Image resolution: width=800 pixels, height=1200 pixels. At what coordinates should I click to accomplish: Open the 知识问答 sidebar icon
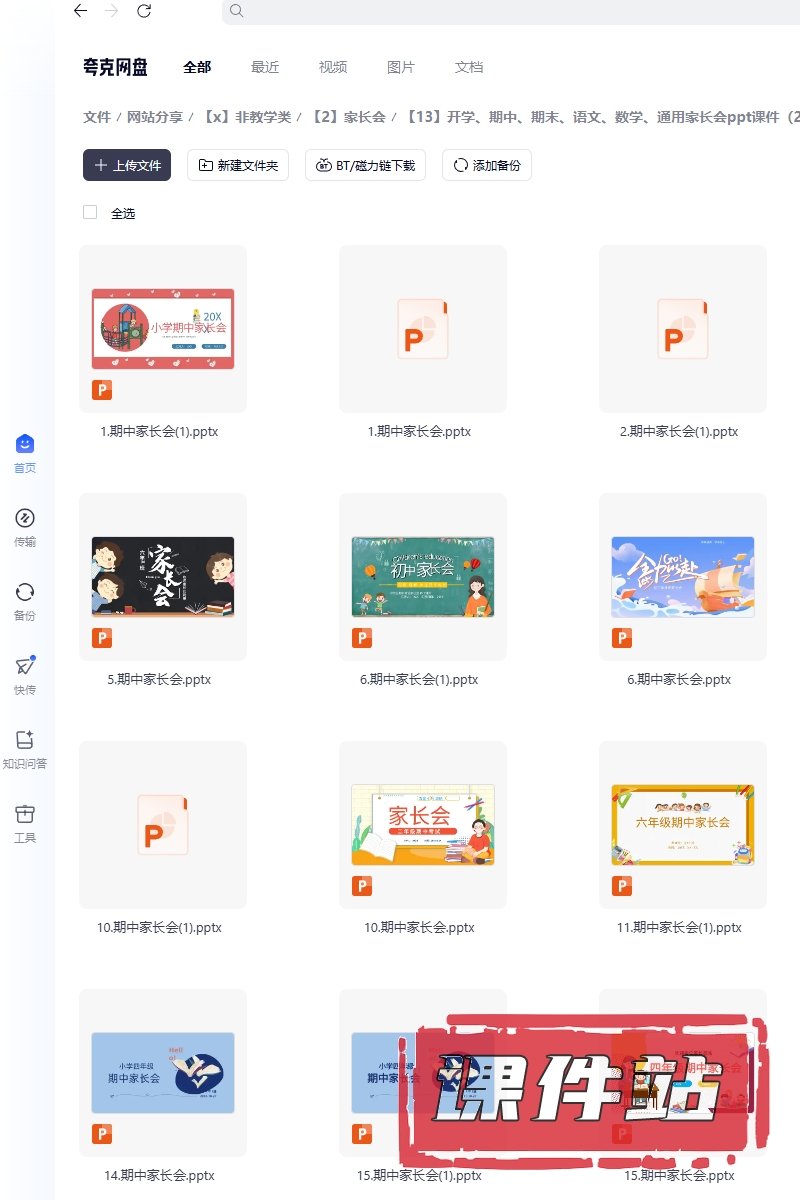(x=25, y=741)
